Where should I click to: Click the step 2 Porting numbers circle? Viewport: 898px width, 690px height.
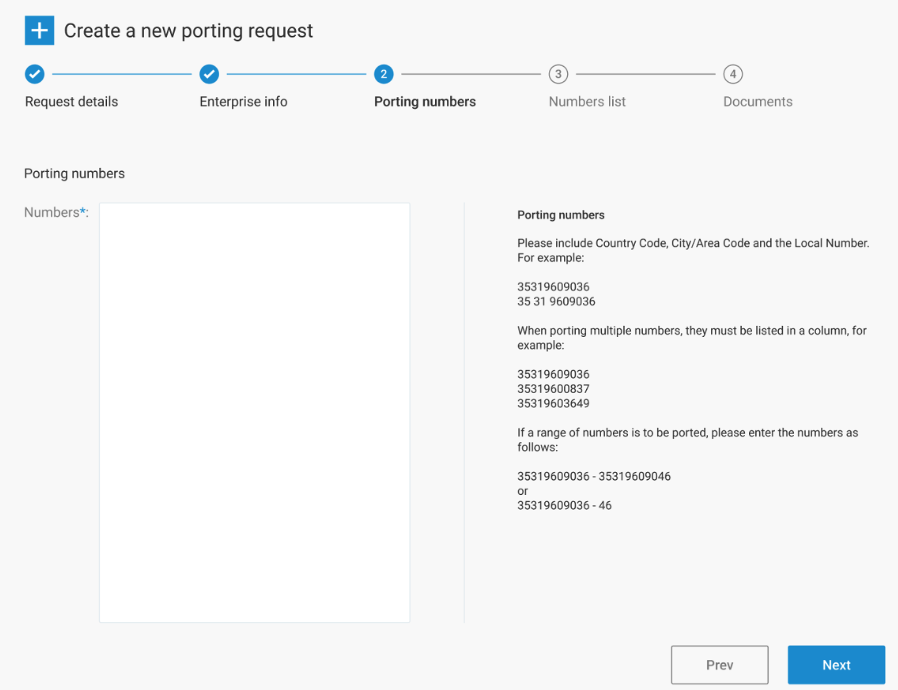(384, 74)
